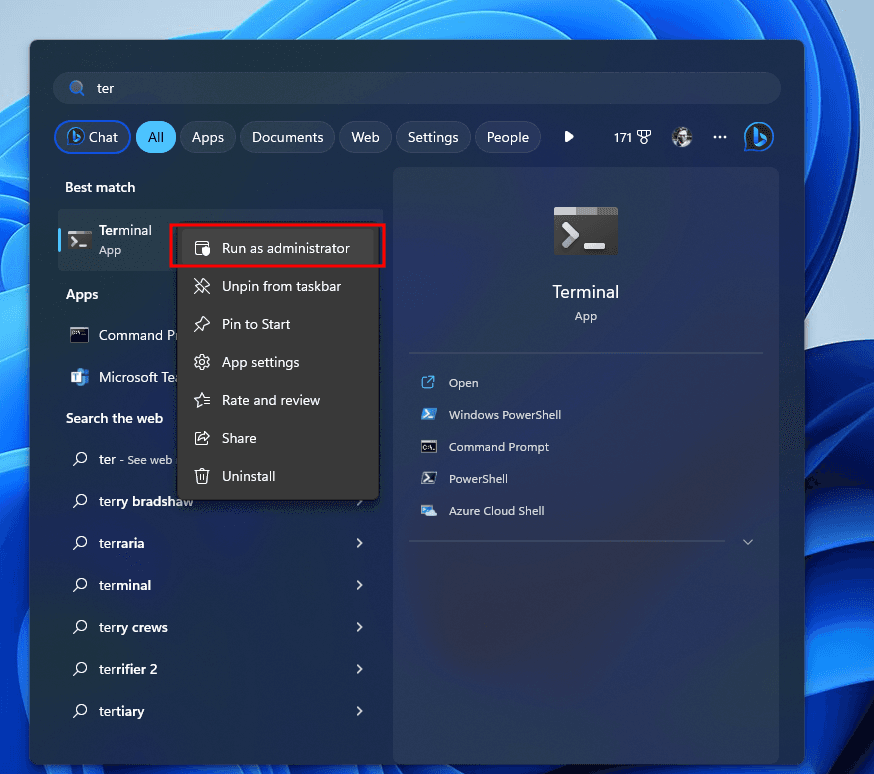Click the star icon beside Rate and review
The image size is (874, 774).
pyautogui.click(x=202, y=400)
